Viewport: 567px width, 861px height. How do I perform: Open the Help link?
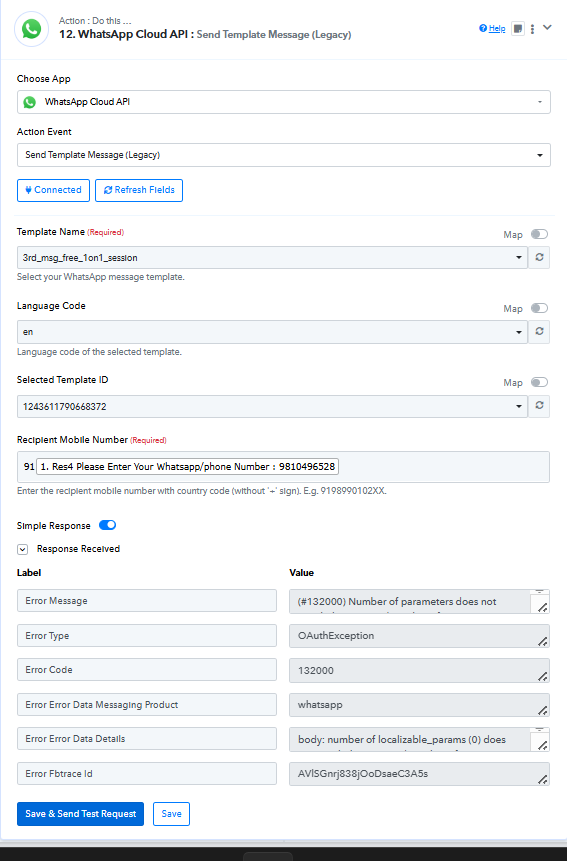coord(492,29)
